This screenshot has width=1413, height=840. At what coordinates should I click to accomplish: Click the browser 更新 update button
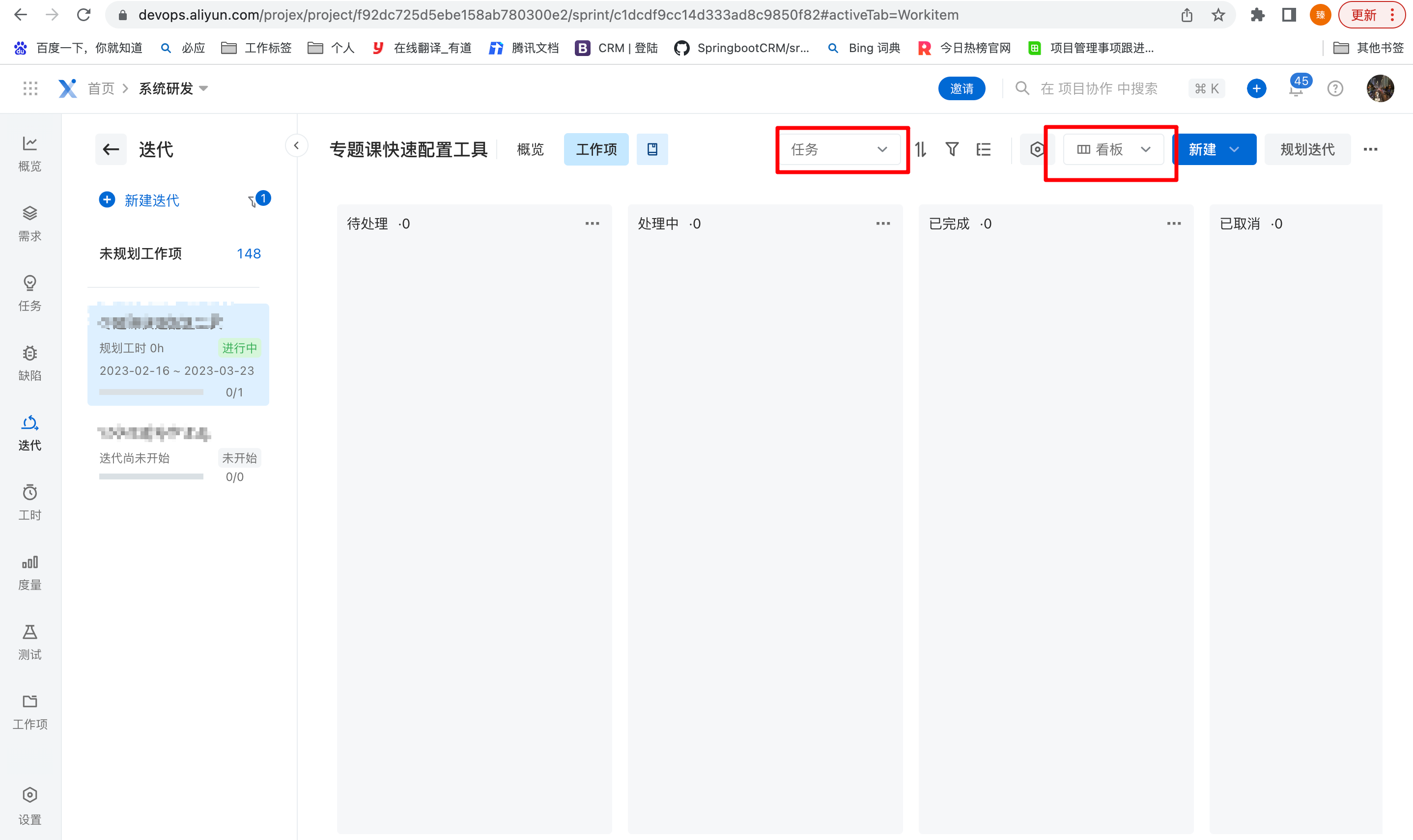1371,15
